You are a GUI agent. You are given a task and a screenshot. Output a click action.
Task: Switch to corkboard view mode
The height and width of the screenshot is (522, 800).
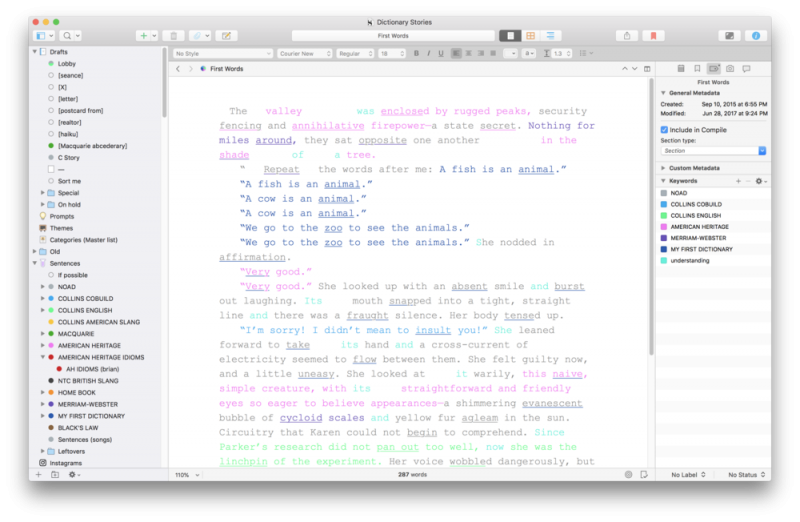coord(531,36)
